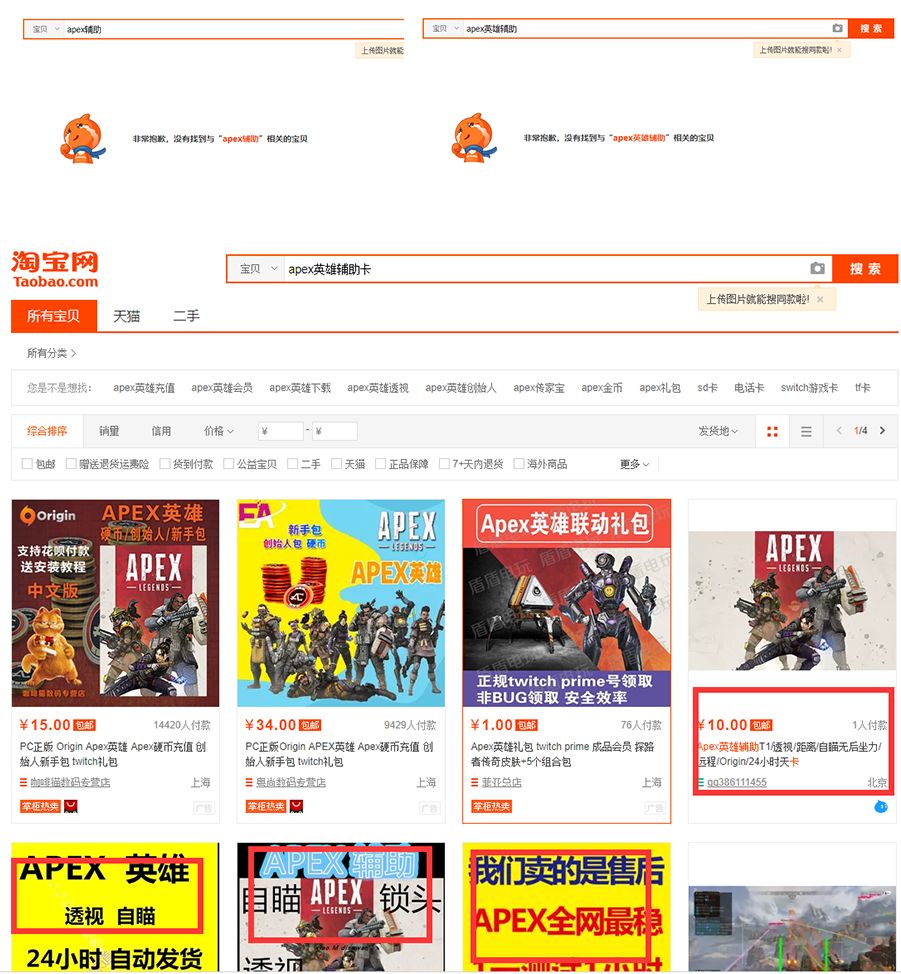This screenshot has height=974, width=901.
Task: Click shop icon beside 菲亚总店
Action: click(475, 782)
